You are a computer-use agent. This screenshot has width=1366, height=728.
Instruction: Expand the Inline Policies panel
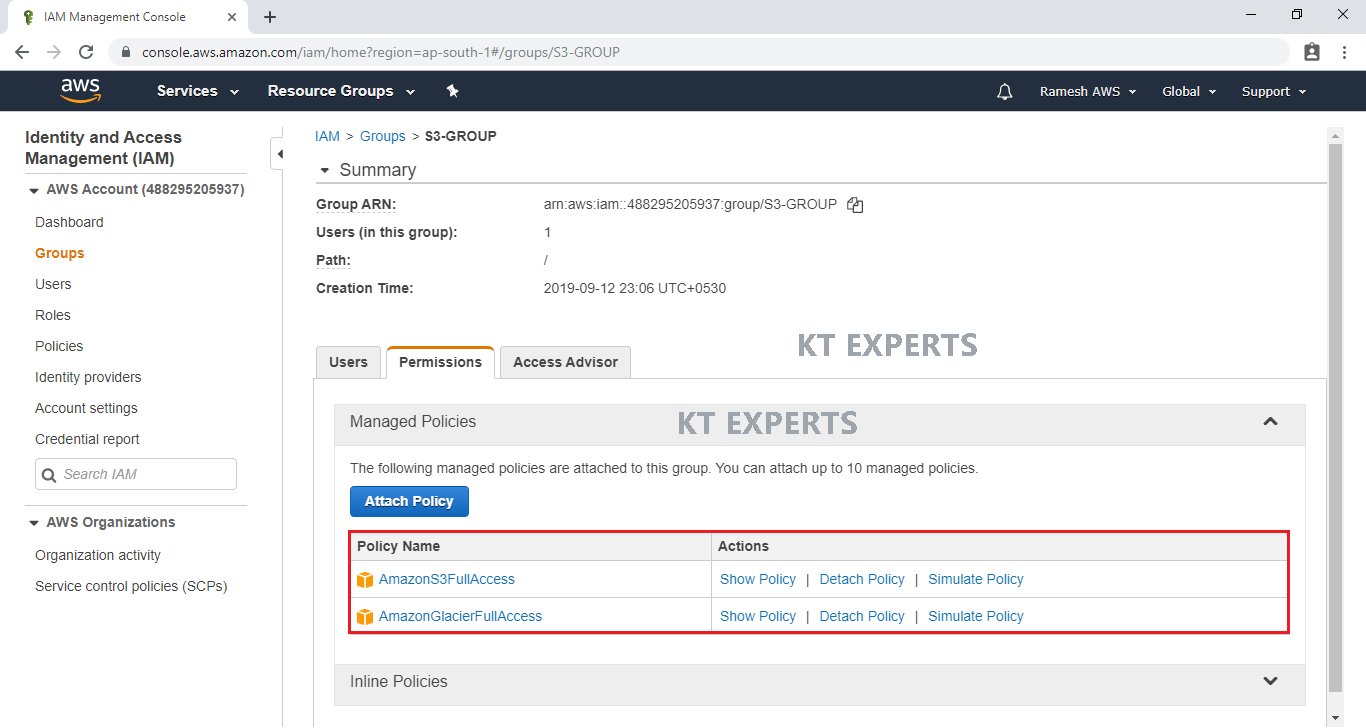click(1270, 682)
